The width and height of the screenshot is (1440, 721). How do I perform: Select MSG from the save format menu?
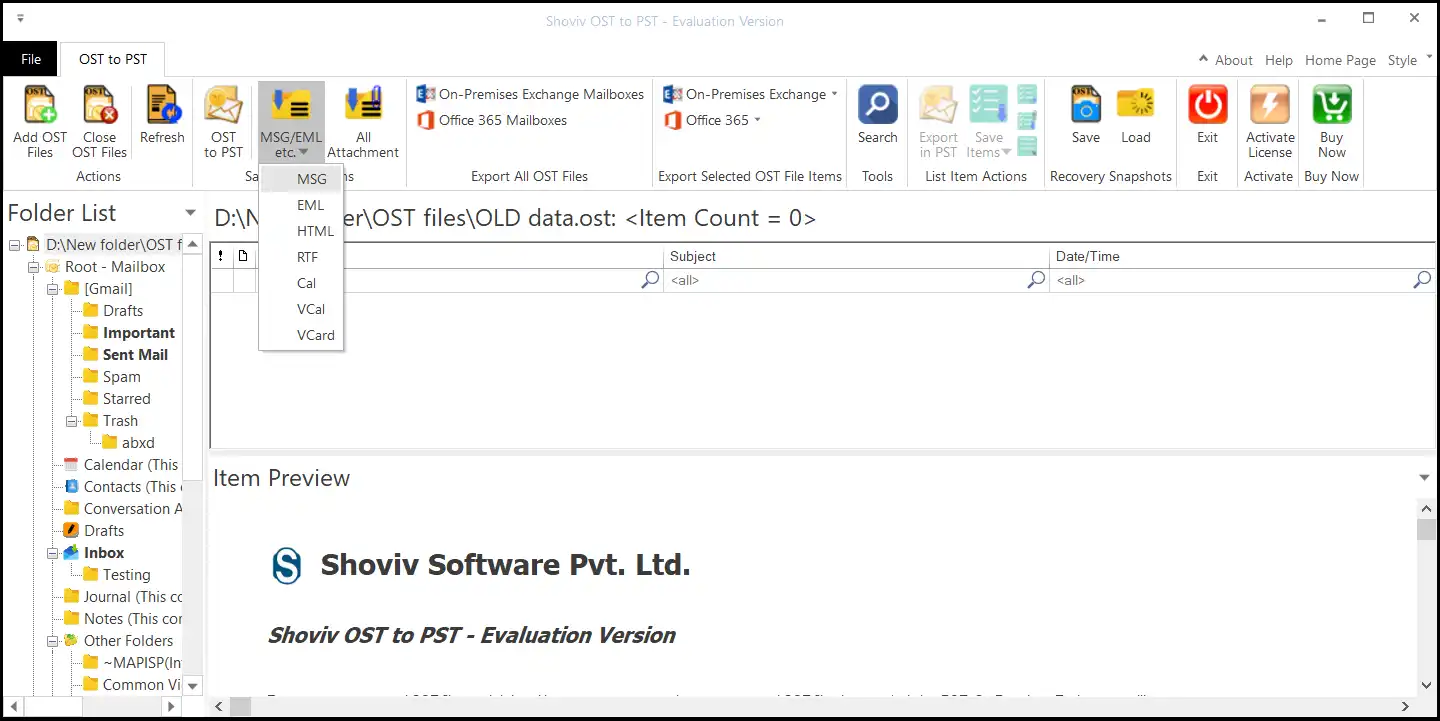tap(301, 179)
